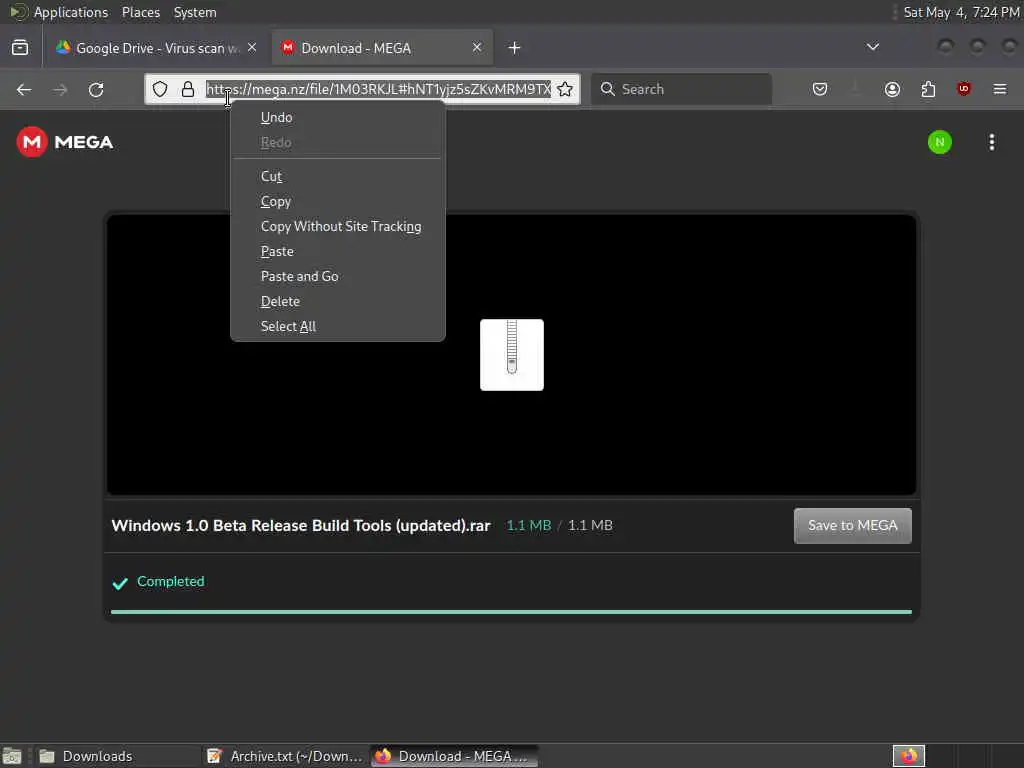This screenshot has width=1024, height=768.
Task: Click the padlock site security icon
Action: pyautogui.click(x=187, y=89)
